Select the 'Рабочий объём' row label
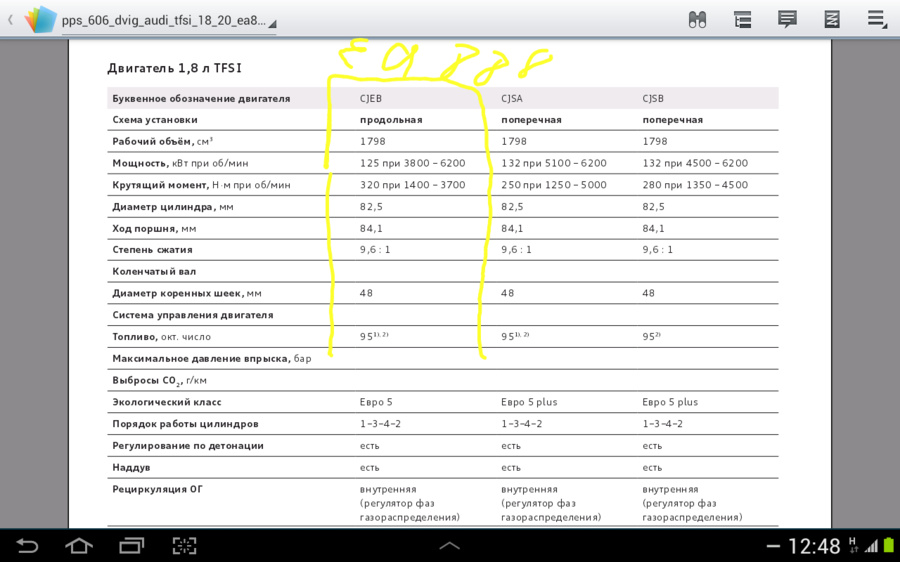900x562 pixels. click(162, 141)
